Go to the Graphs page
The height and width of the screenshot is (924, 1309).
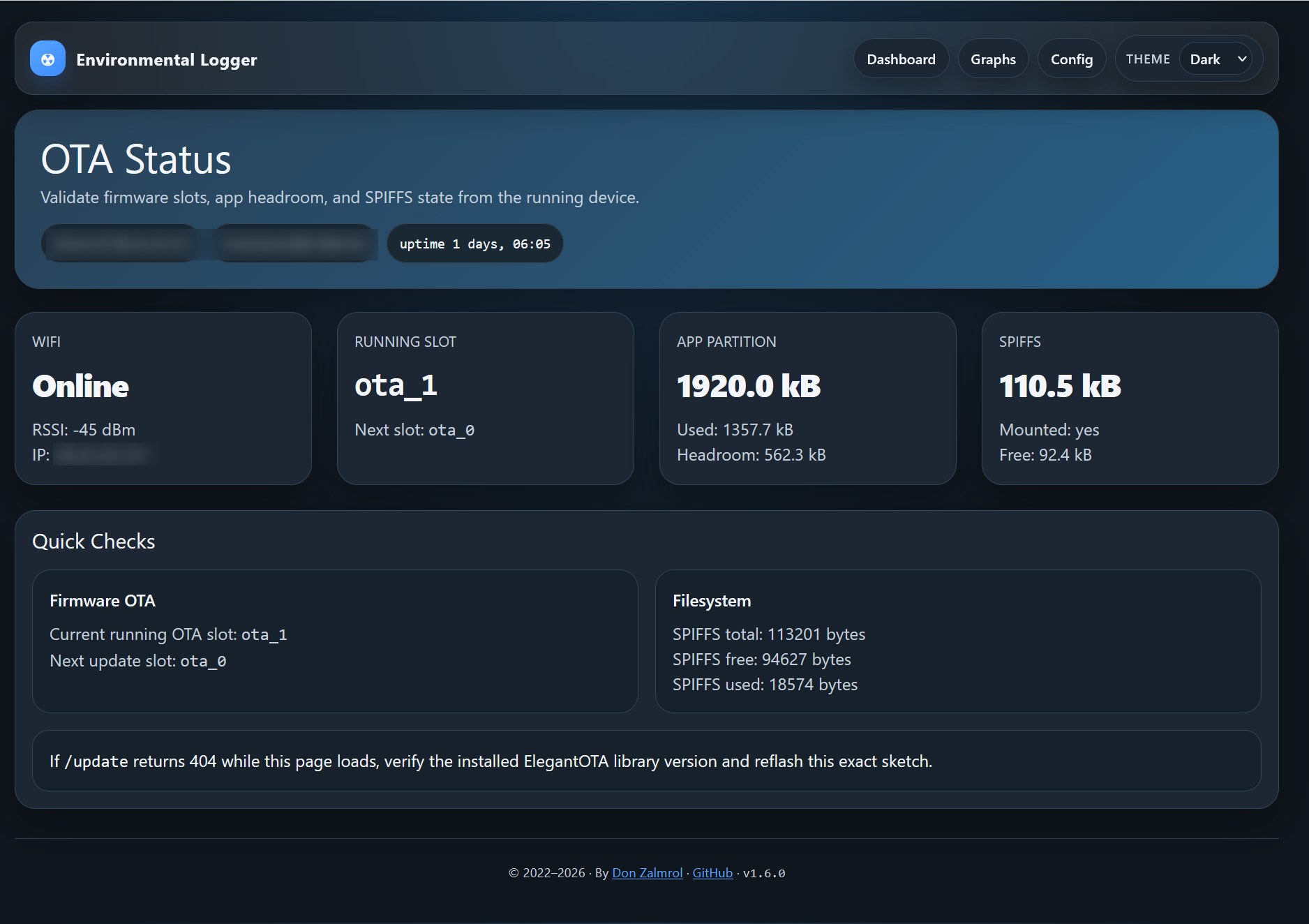[x=993, y=59]
